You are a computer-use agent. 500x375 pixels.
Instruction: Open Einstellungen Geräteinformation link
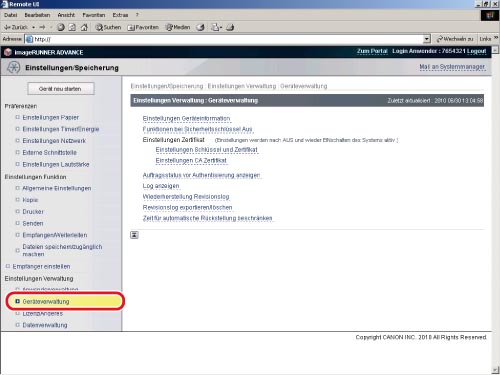(x=186, y=118)
